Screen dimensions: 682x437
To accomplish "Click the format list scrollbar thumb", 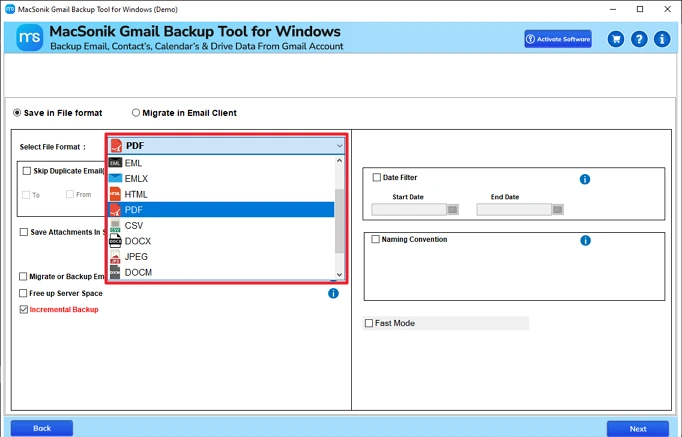I will (x=339, y=221).
